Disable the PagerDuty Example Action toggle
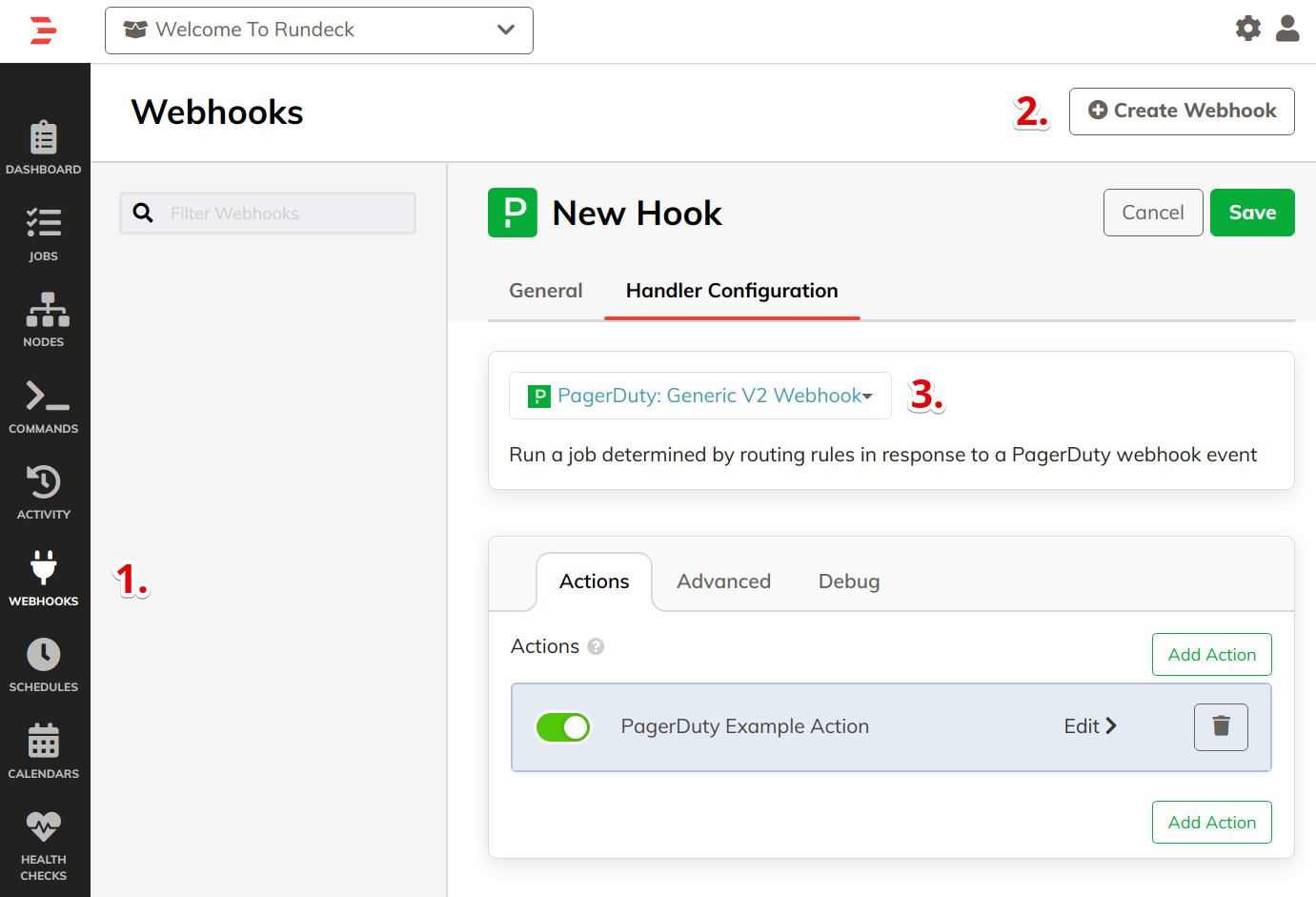 pos(562,726)
